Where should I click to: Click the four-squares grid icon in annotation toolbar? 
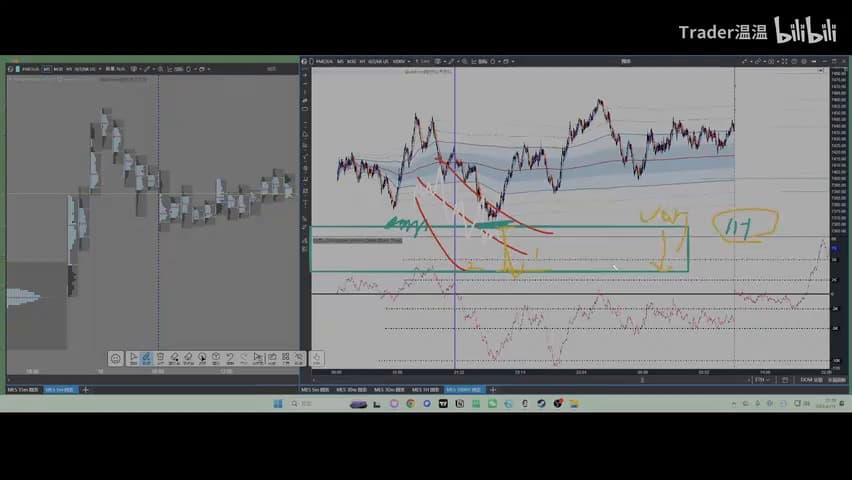coord(286,358)
